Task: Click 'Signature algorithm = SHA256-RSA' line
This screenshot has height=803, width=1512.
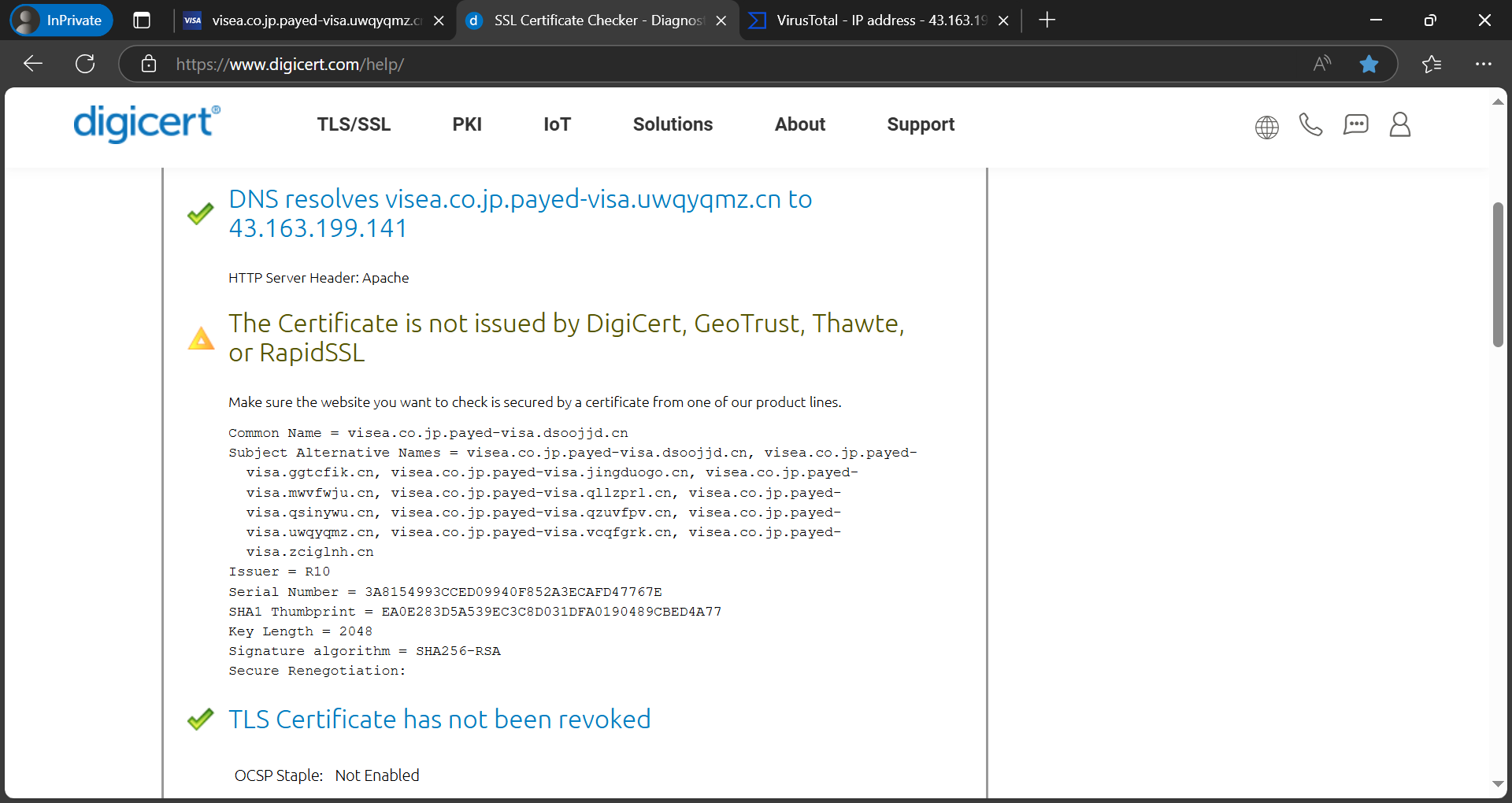Action: [365, 651]
